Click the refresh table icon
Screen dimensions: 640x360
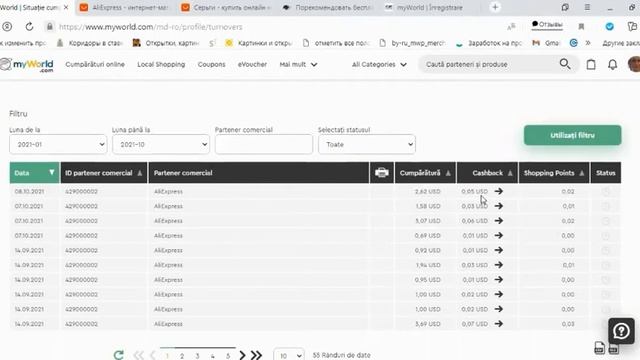119,355
